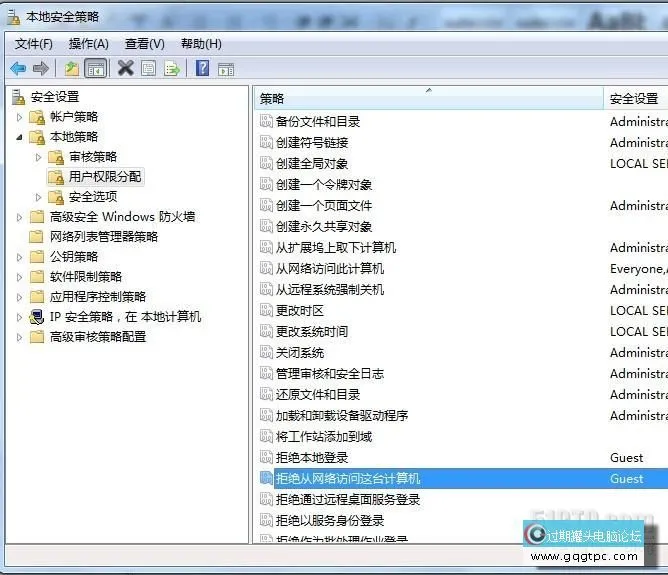Screen dimensions: 668x575
Task: Click the 高级审核策略配置 folder icon
Action: click(x=37, y=337)
